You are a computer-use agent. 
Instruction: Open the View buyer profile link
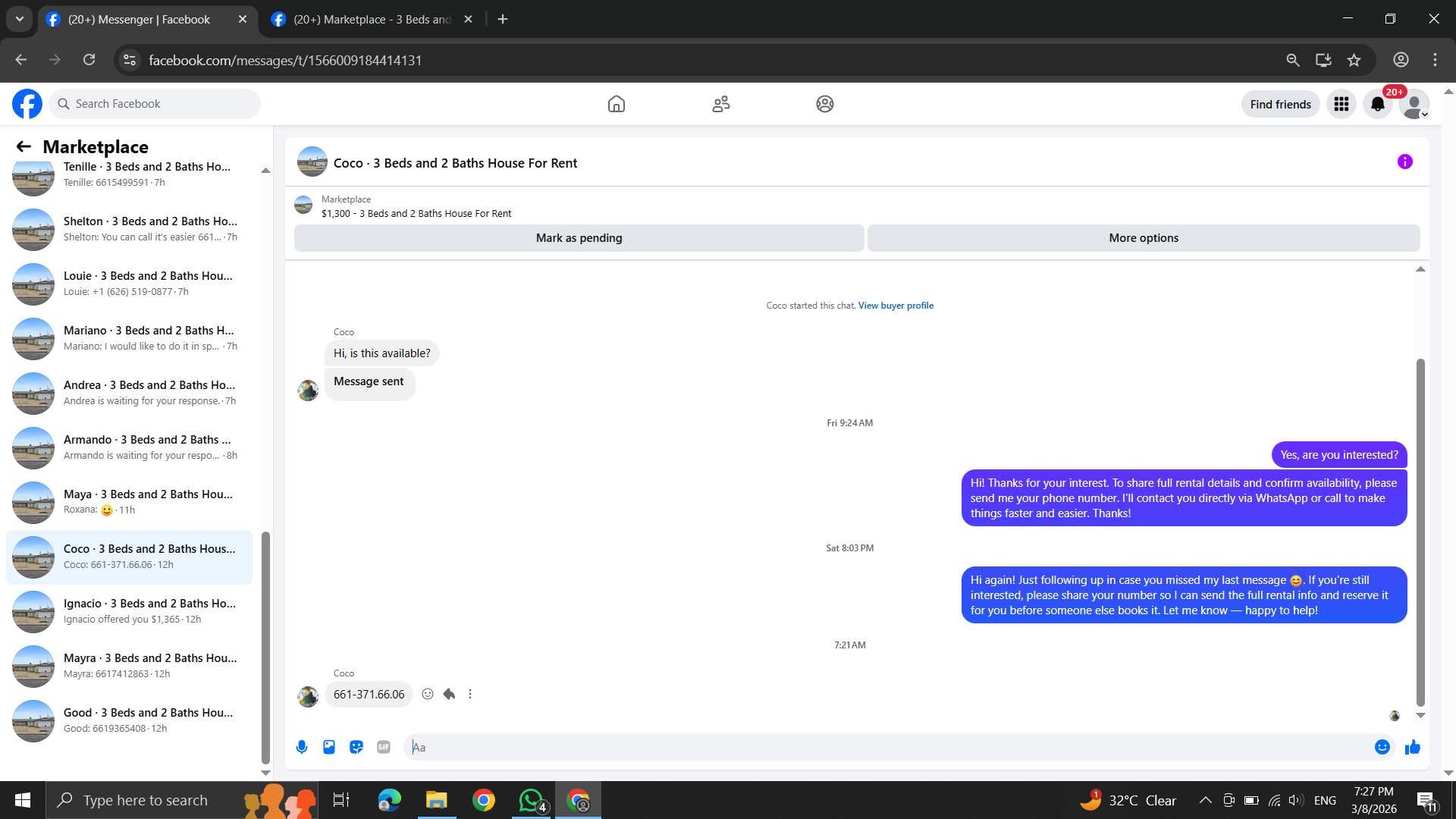coord(896,306)
